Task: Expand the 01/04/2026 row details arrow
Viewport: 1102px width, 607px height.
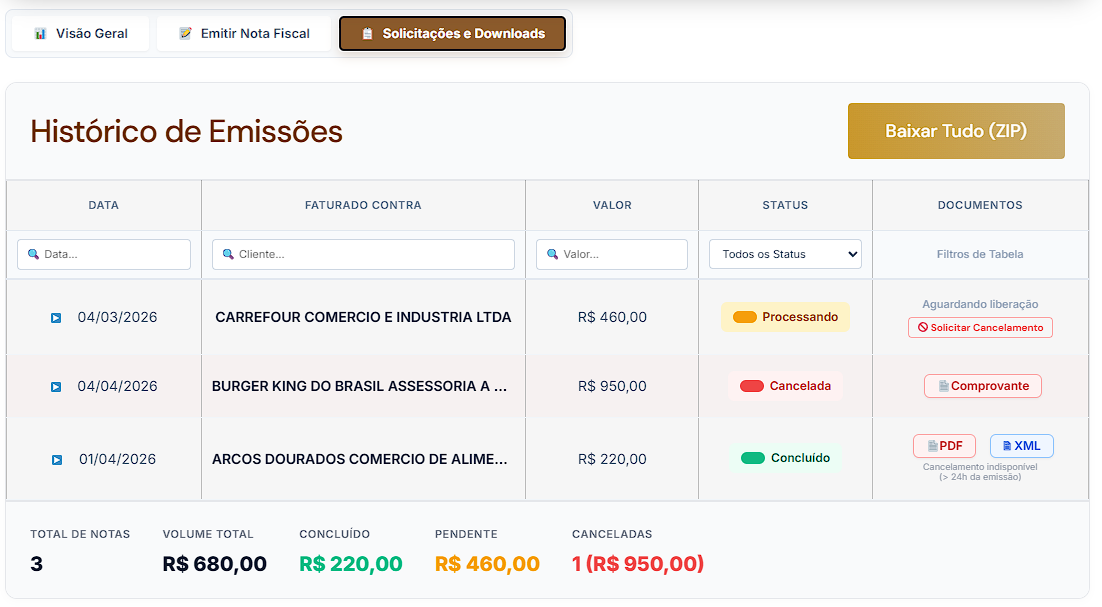Action: point(56,460)
